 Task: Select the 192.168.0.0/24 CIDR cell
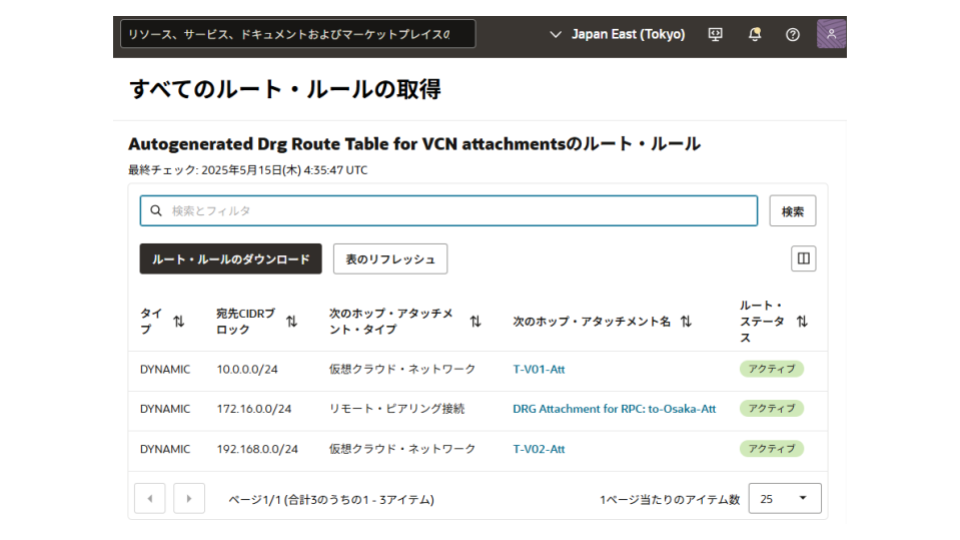257,449
